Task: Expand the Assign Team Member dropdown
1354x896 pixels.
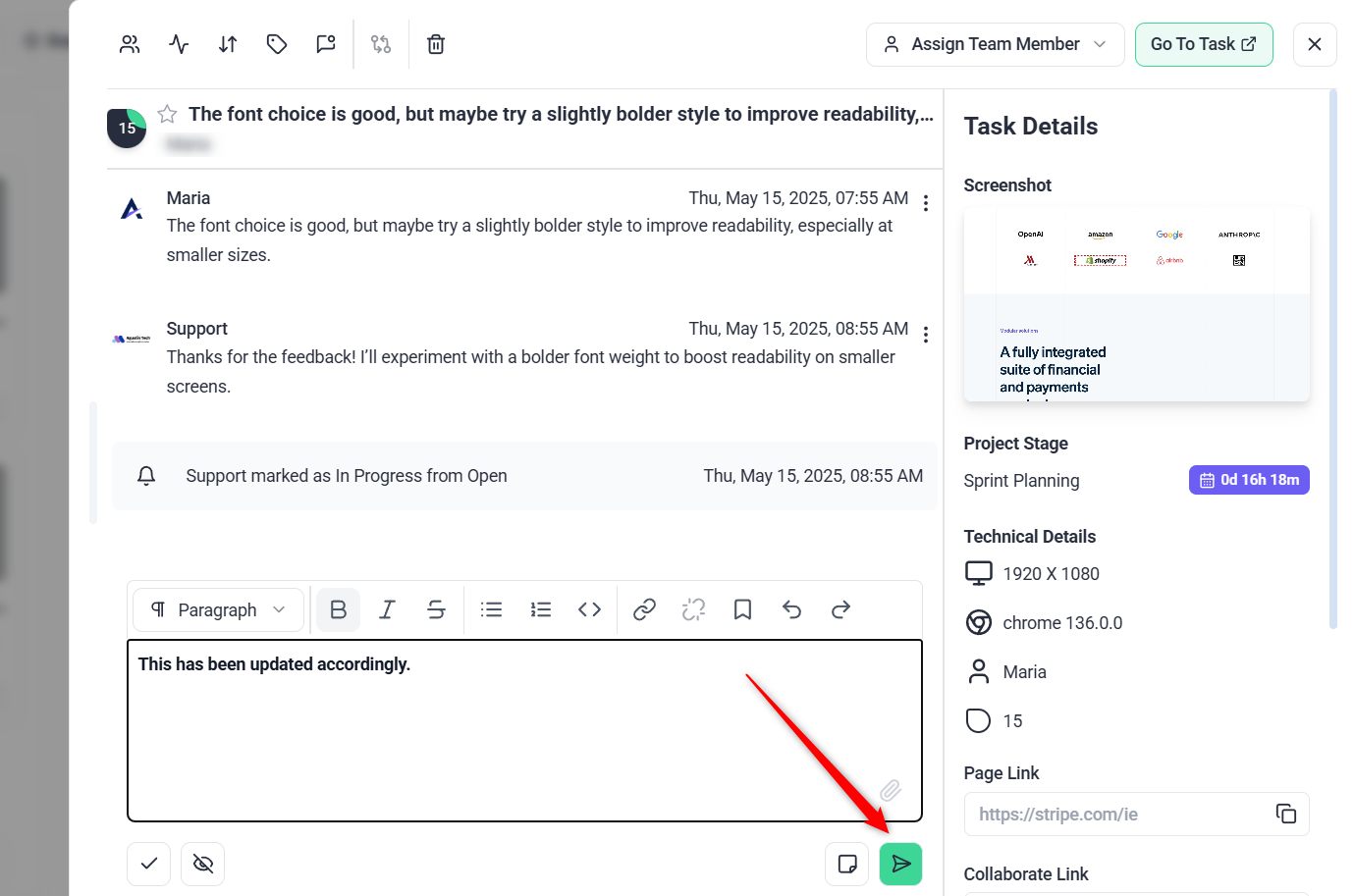Action: 995,44
